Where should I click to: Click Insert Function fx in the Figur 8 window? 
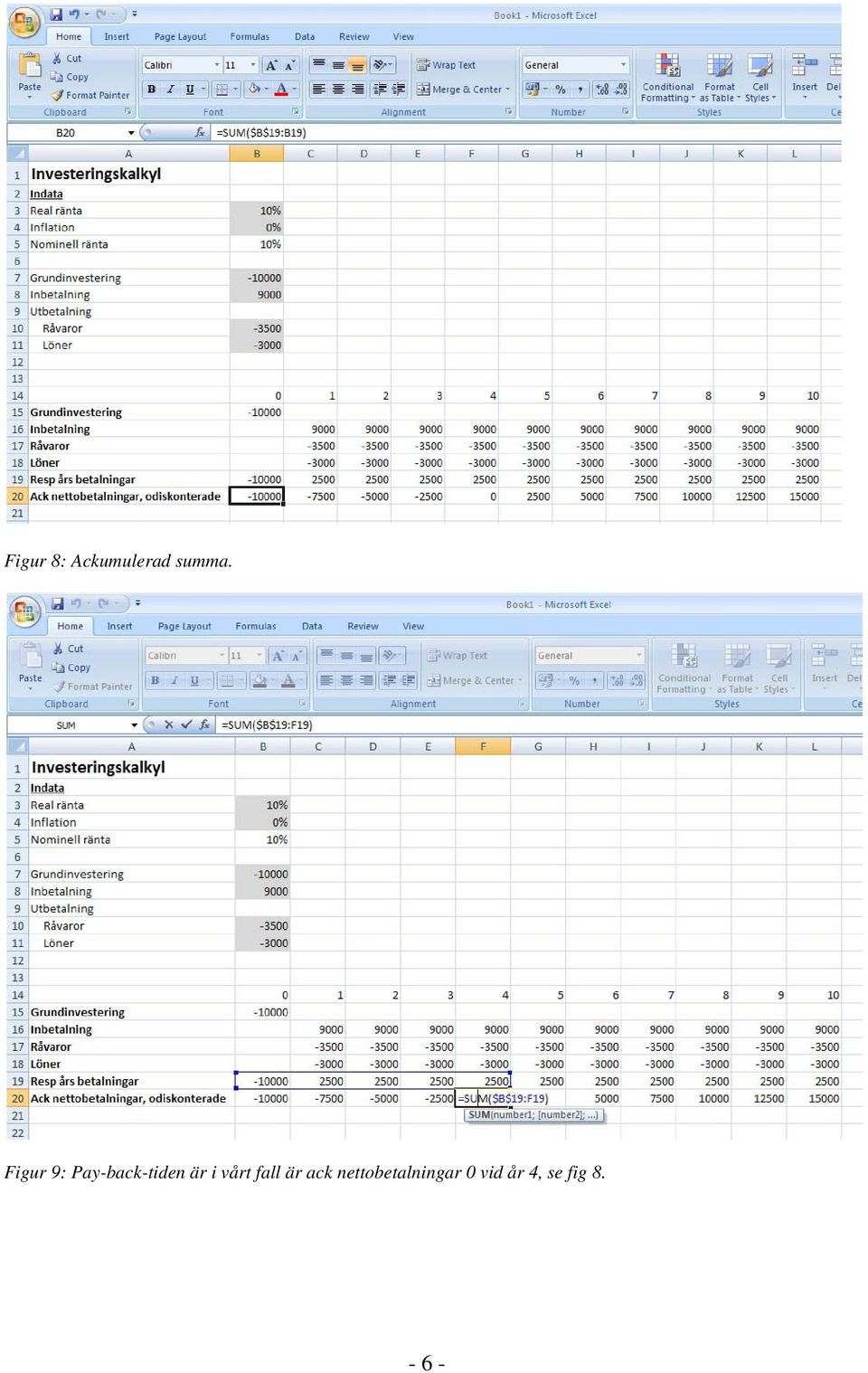200,132
